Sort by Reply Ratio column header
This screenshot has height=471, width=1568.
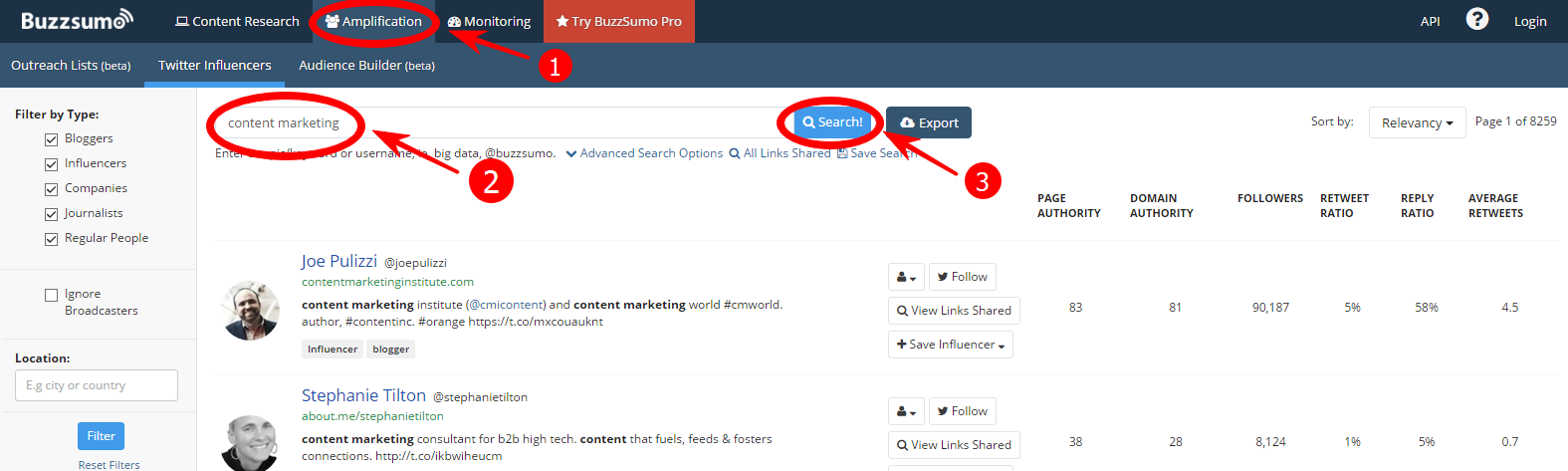tap(1417, 206)
